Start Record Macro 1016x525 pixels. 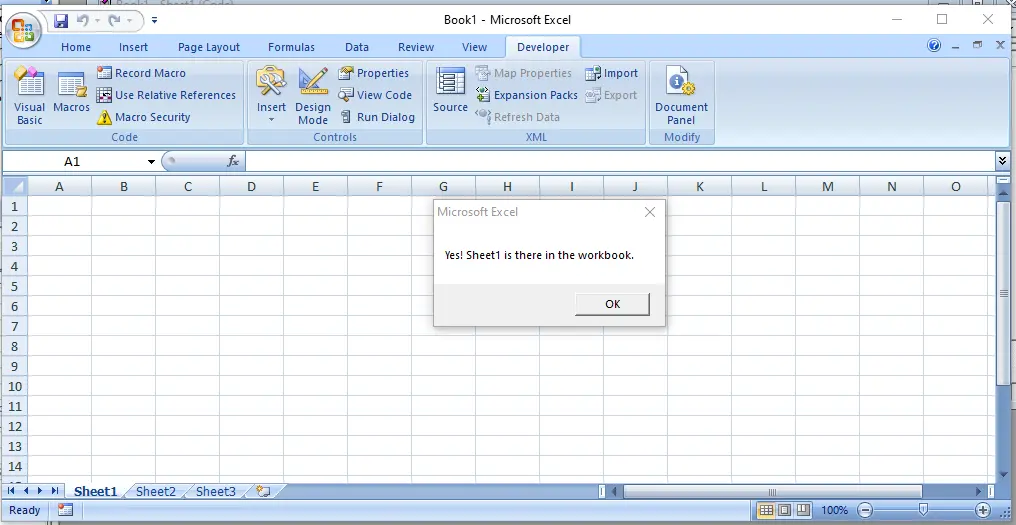click(141, 73)
